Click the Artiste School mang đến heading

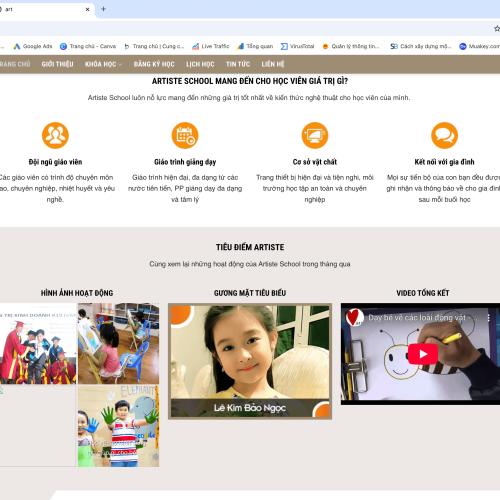pyautogui.click(x=250, y=81)
